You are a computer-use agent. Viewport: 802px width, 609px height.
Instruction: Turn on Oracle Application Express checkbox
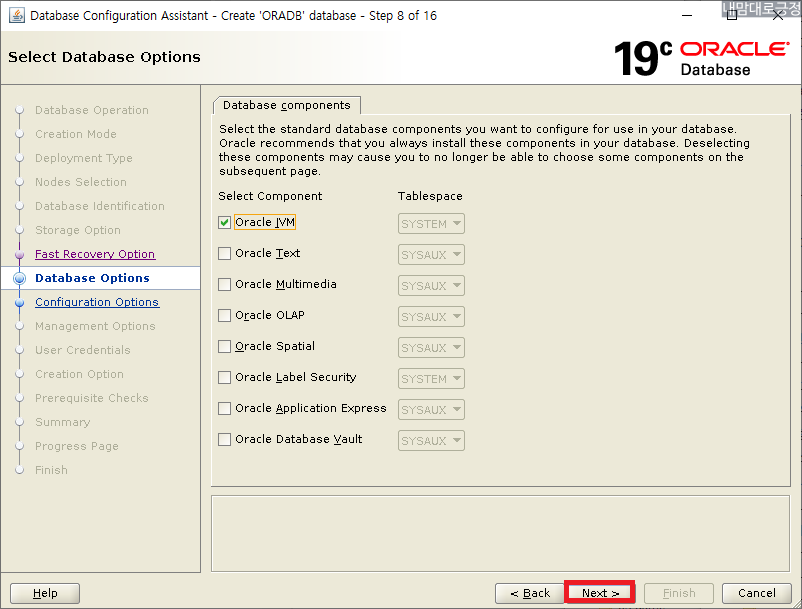pyautogui.click(x=224, y=409)
